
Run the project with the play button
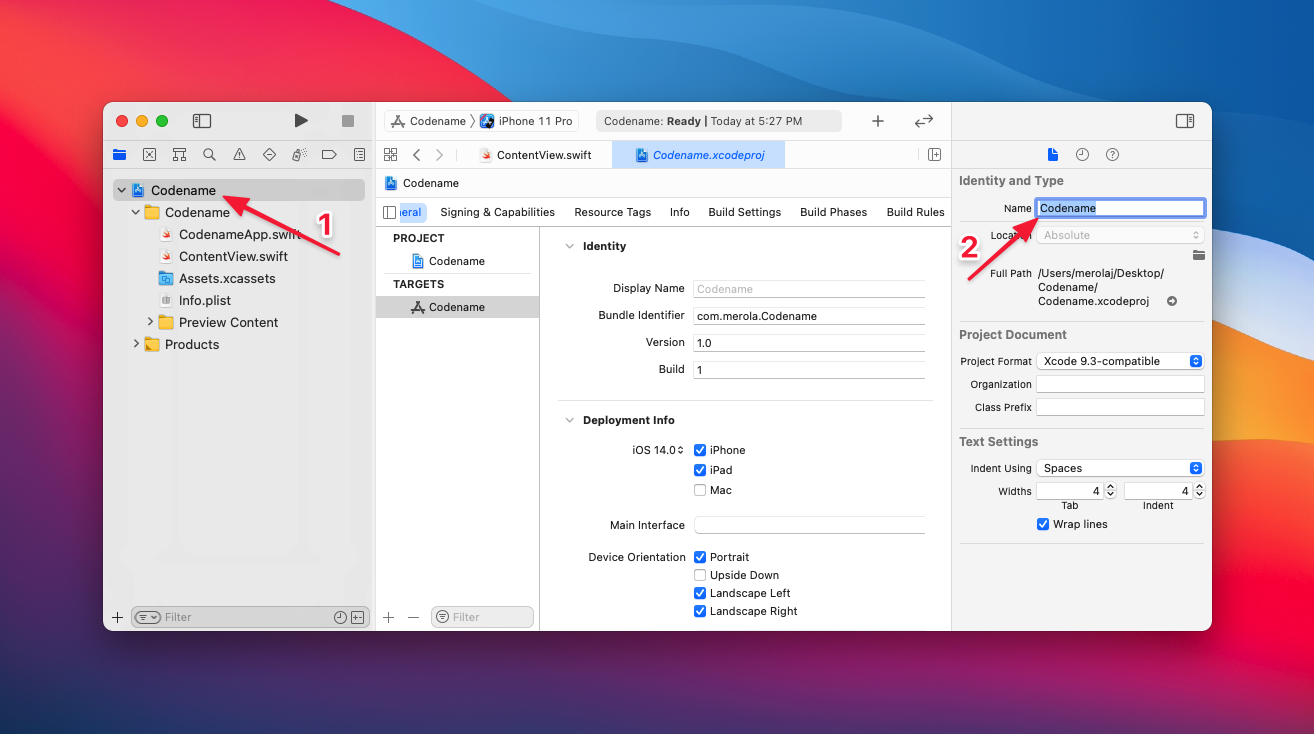(x=301, y=121)
